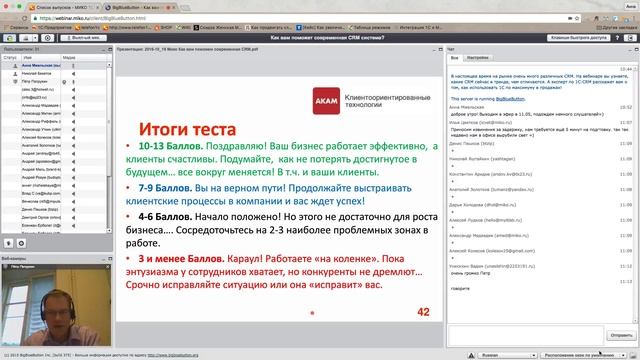Open the bigbluebutton.org link in the footer
640x360 pixels.
pos(173,356)
